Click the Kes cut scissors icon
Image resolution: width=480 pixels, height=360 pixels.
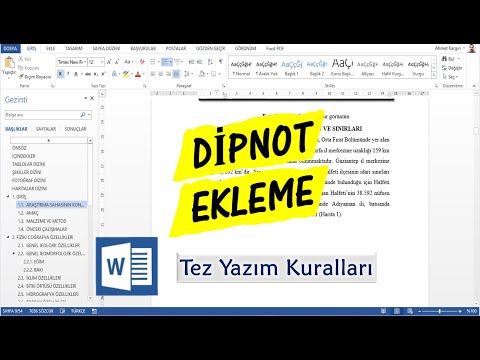tap(21, 59)
